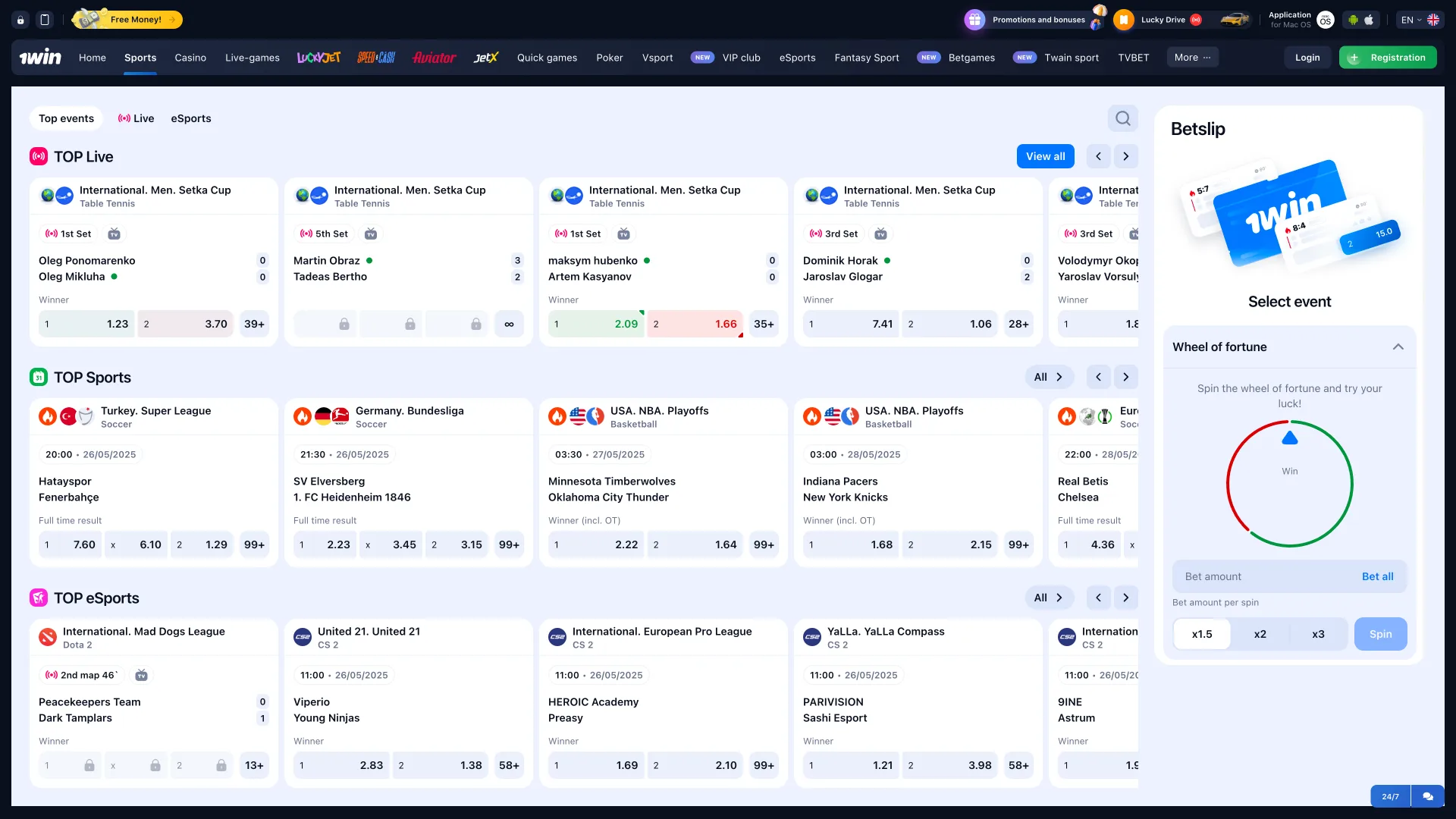
Task: Select draw odds 3.45 for SV Elversberg match
Action: coord(391,544)
